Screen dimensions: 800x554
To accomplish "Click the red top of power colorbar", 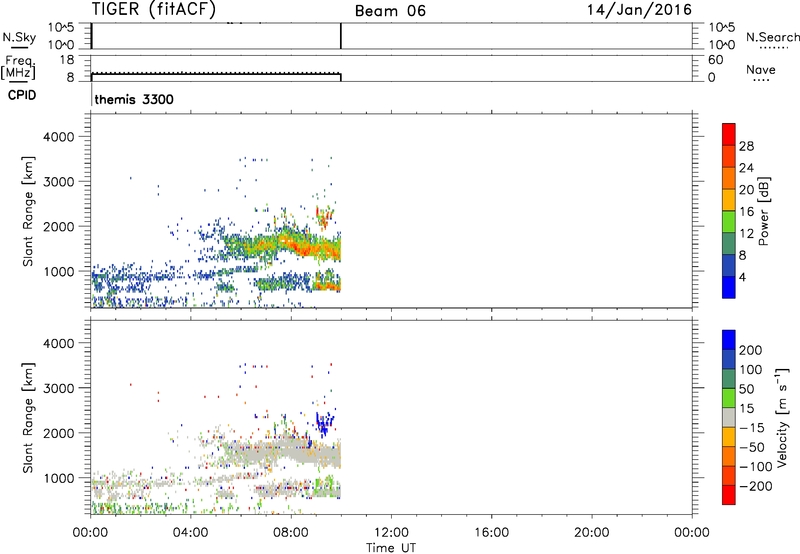I will click(x=729, y=134).
